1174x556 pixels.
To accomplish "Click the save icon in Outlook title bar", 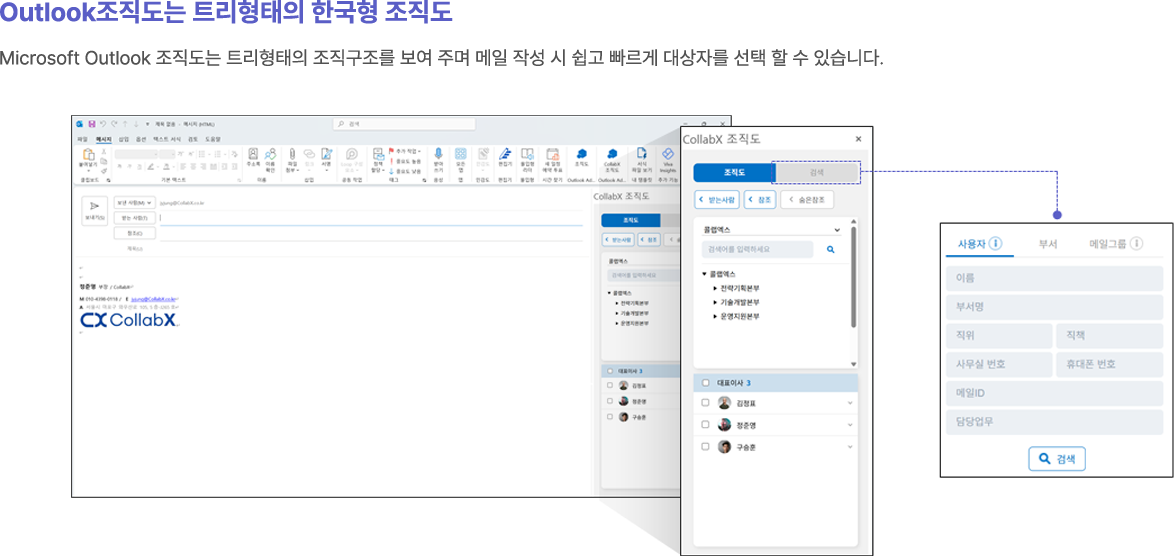I will point(92,124).
